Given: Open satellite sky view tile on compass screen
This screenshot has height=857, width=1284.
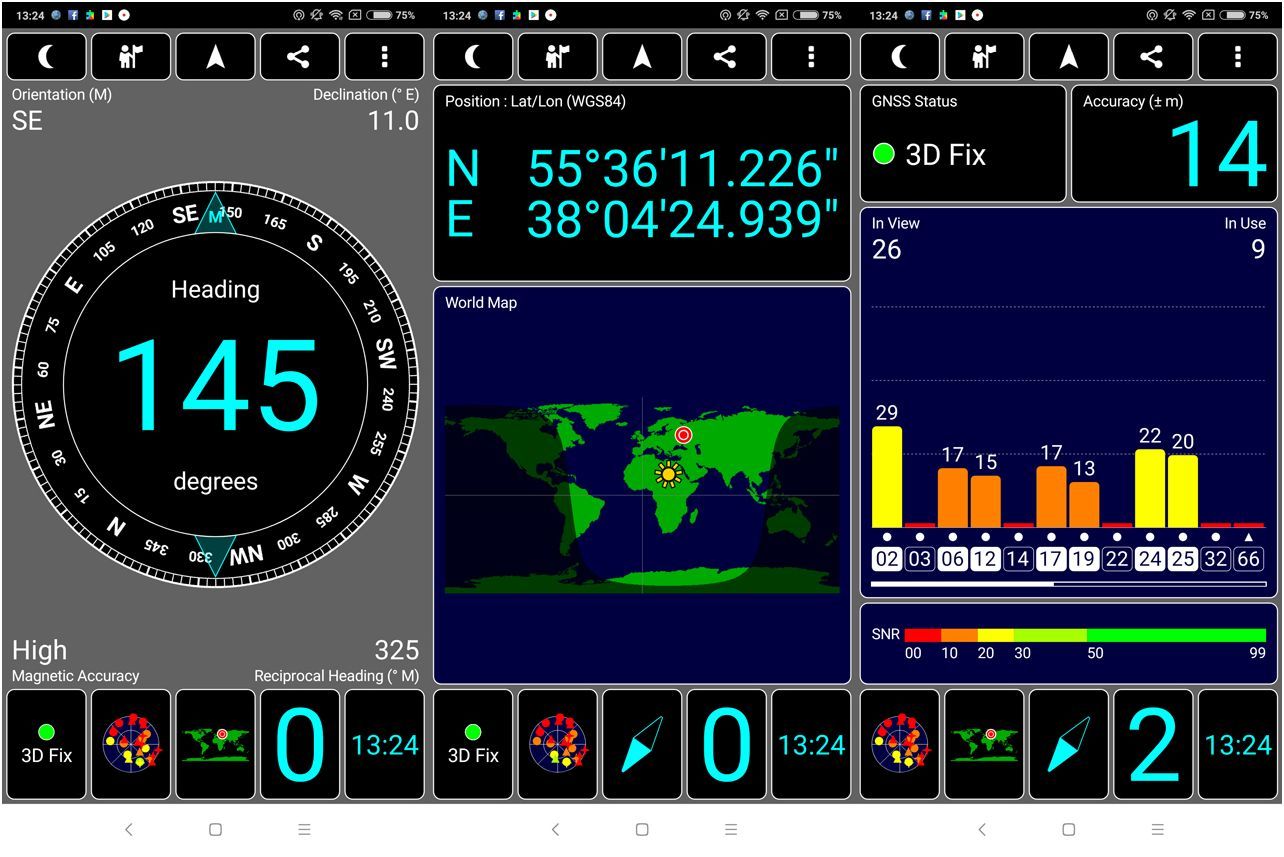Looking at the screenshot, I should click(x=131, y=745).
